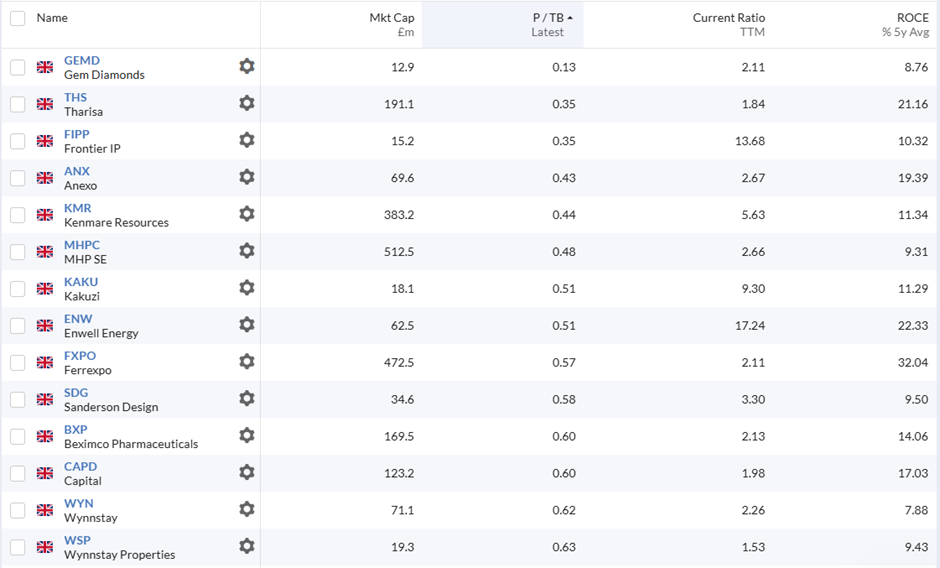The width and height of the screenshot is (940, 568).
Task: Tick the checkbox for Ferrexpo
Action: [18, 362]
